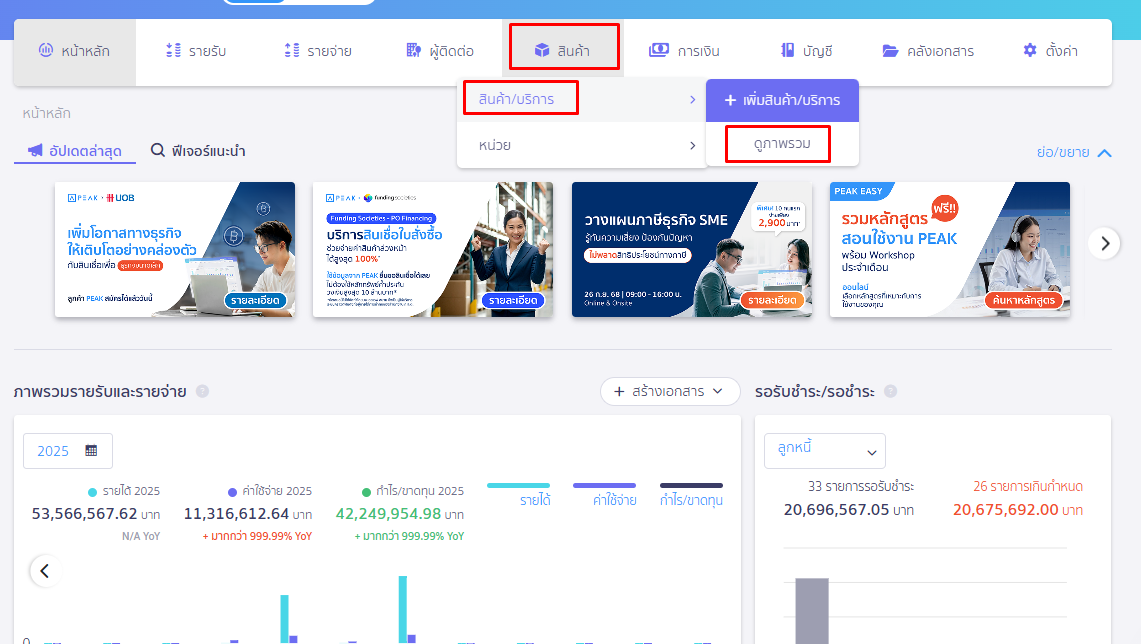Open the ตั้งค่า settings menu

point(1050,51)
